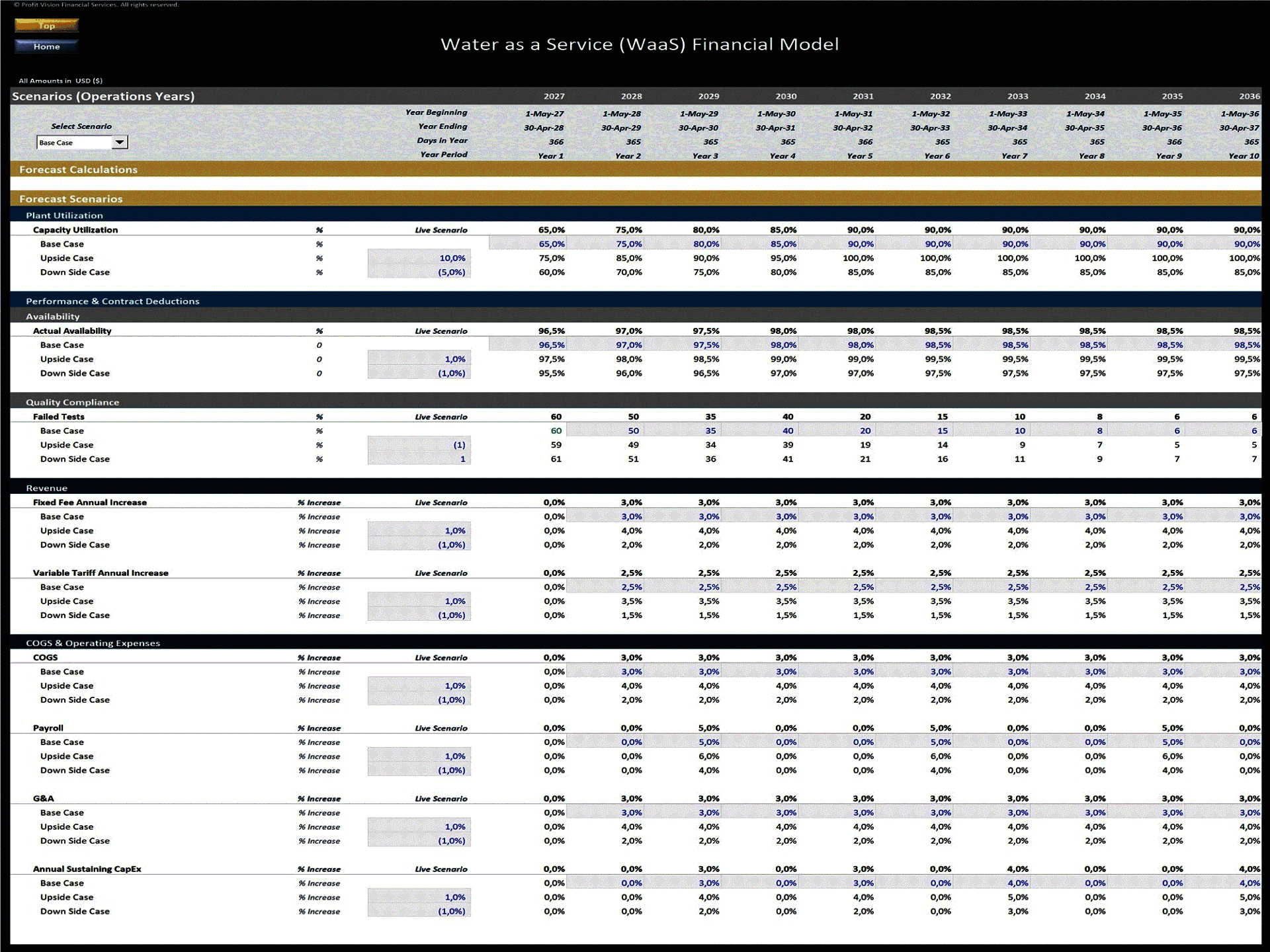This screenshot has width=1270, height=952.
Task: Click the Annual Sustaining CapEx label
Action: click(87, 869)
